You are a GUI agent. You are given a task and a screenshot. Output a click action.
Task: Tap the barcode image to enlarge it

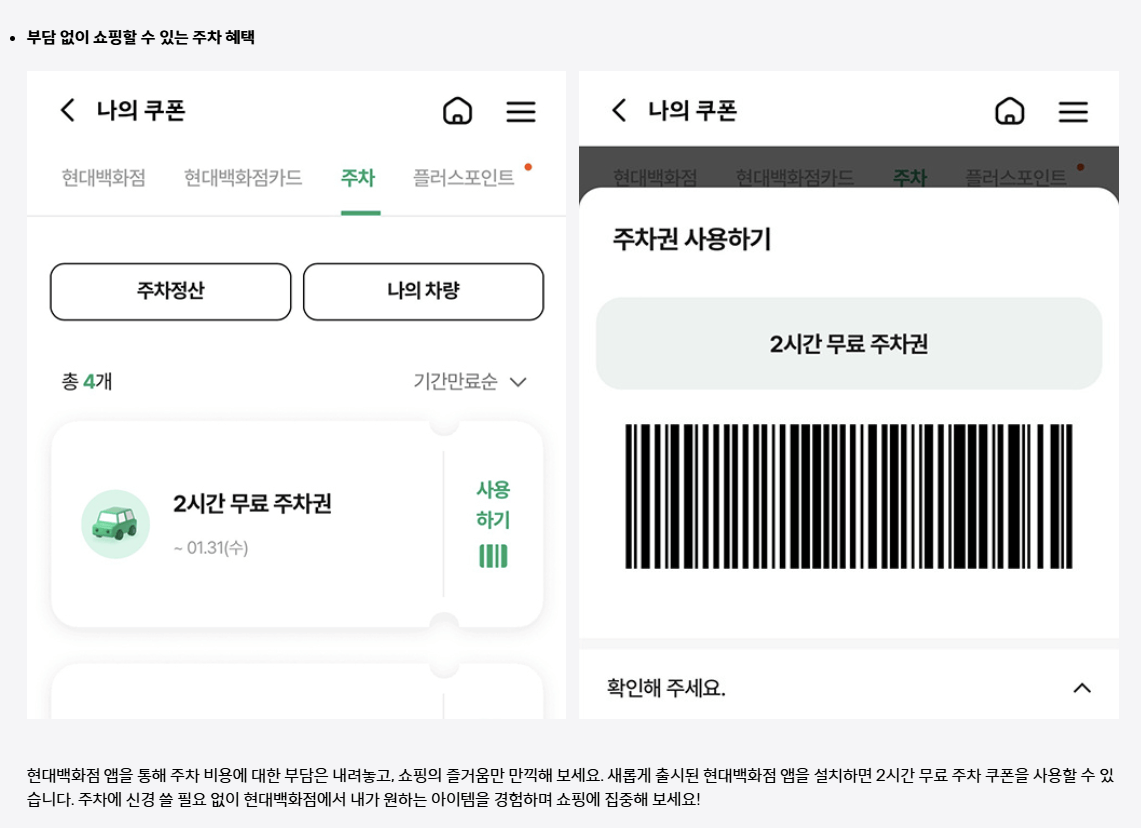point(849,495)
